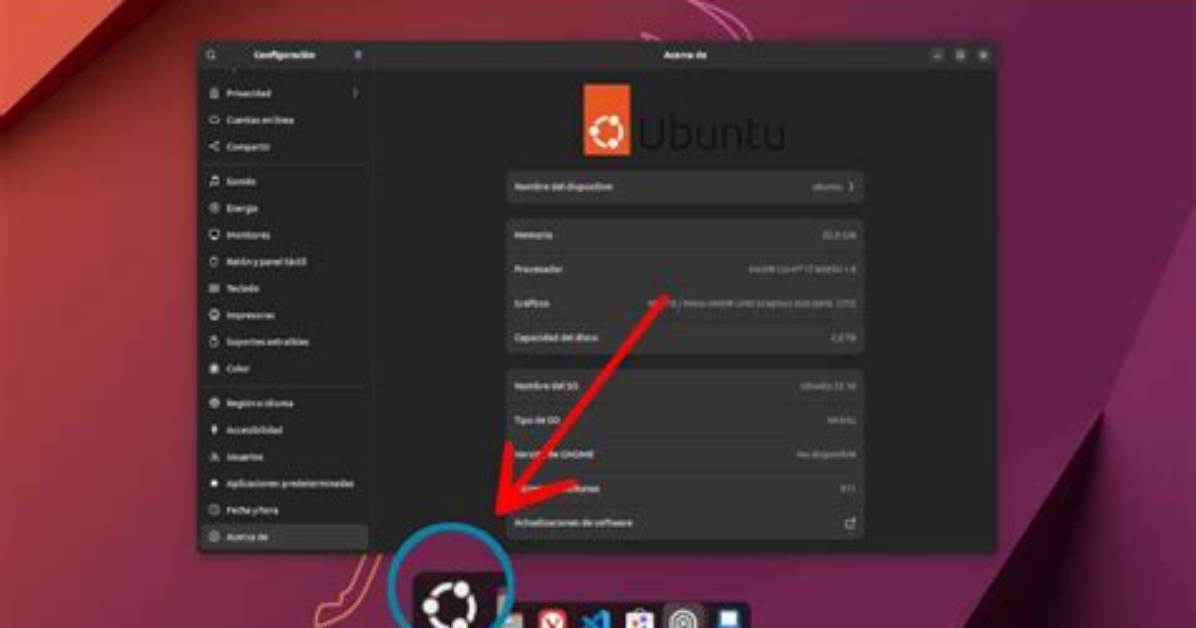Close the Configuración window
Viewport: 1196px width, 628px height.
coord(983,55)
